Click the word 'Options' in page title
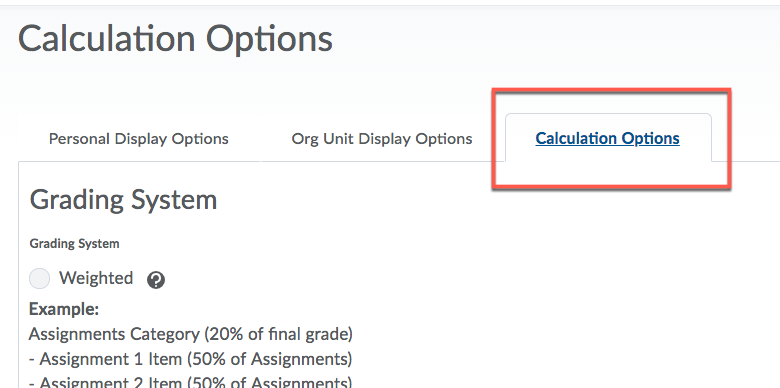The image size is (780, 388). click(x=269, y=40)
